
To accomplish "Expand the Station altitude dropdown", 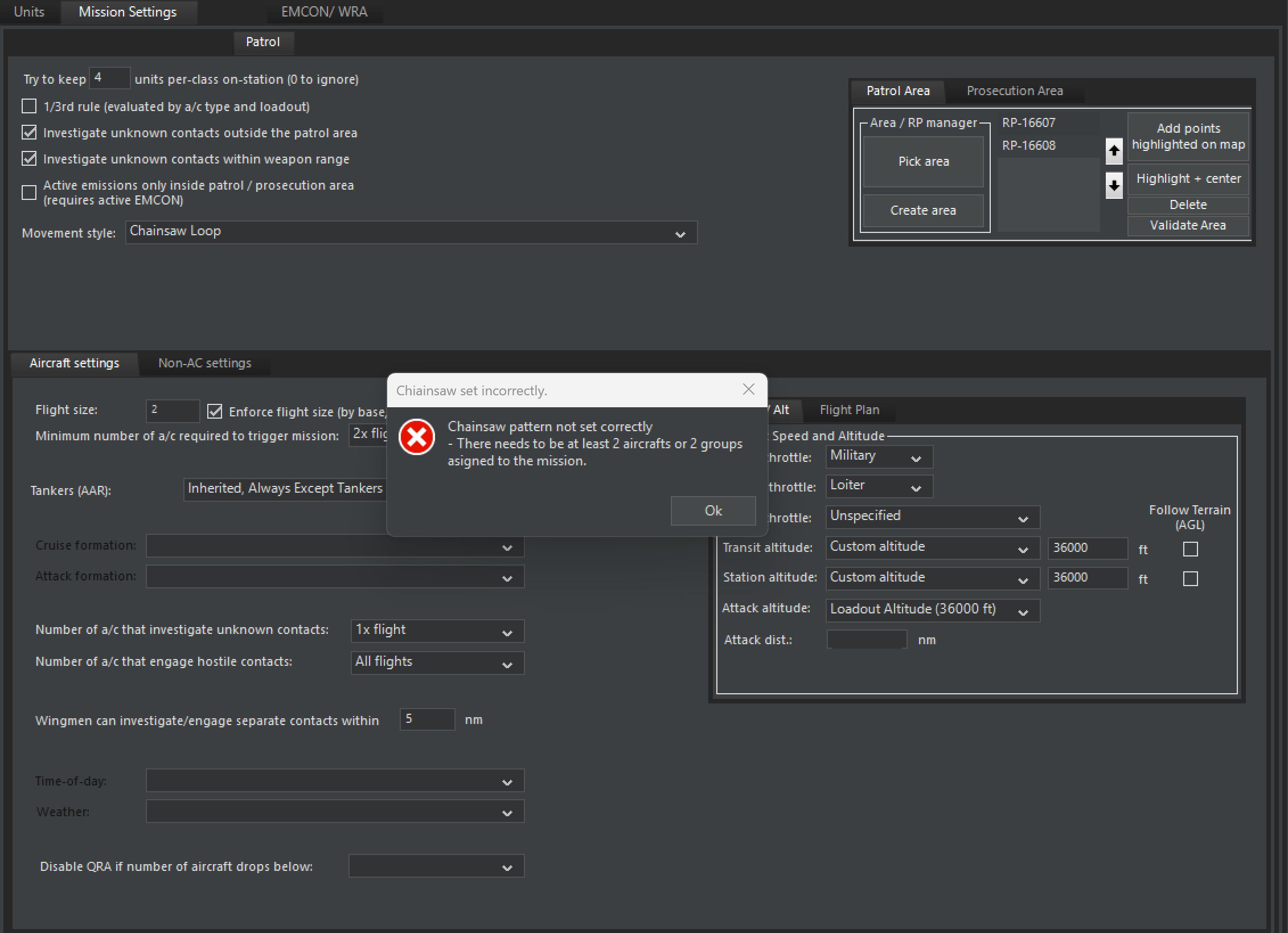I will click(x=932, y=578).
